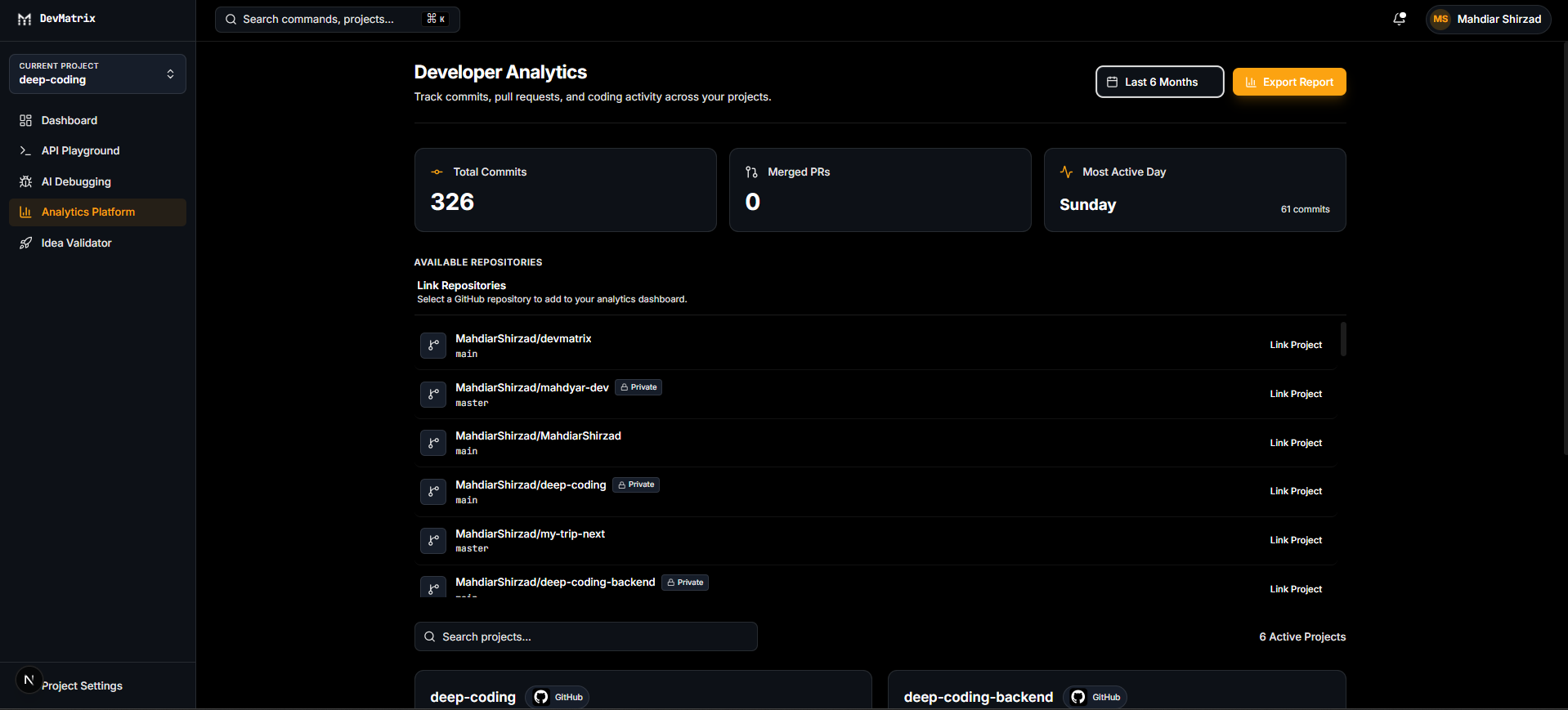Expand the Current Project selector

coord(97,74)
